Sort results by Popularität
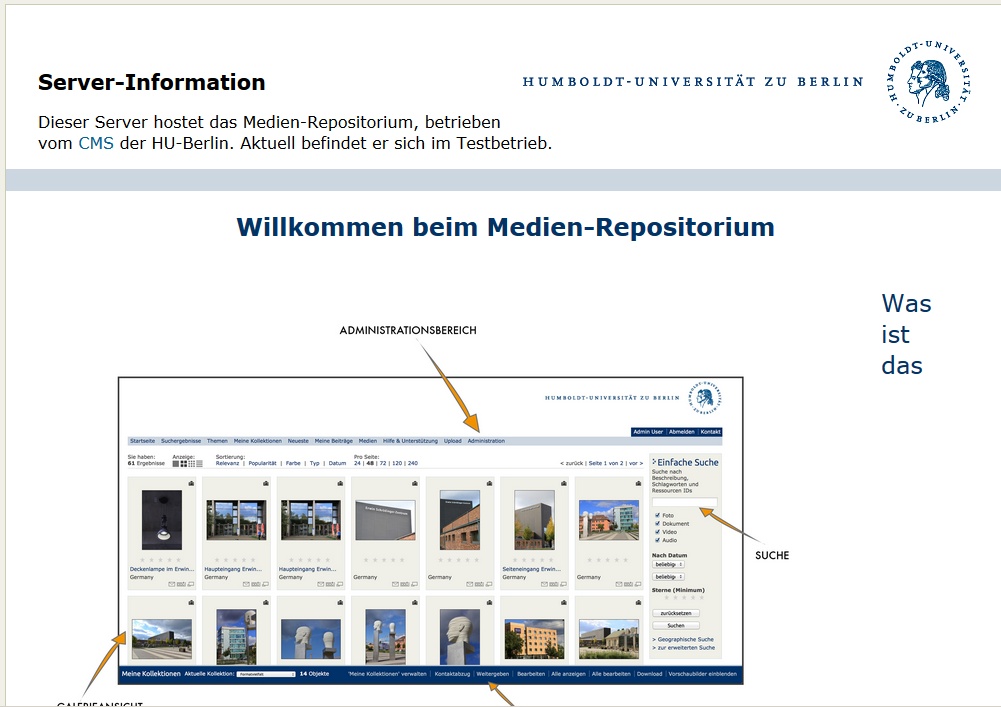 coord(262,463)
